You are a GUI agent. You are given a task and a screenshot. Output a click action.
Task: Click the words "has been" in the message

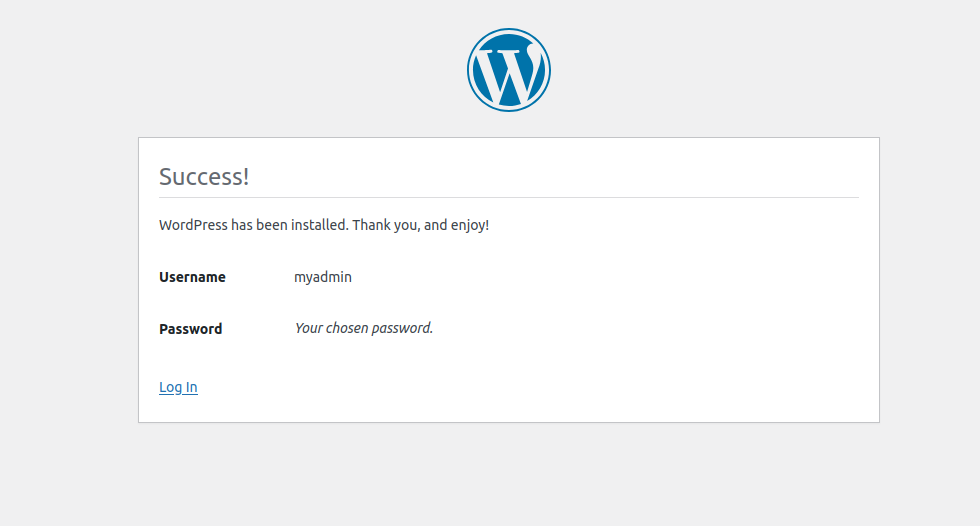[259, 225]
